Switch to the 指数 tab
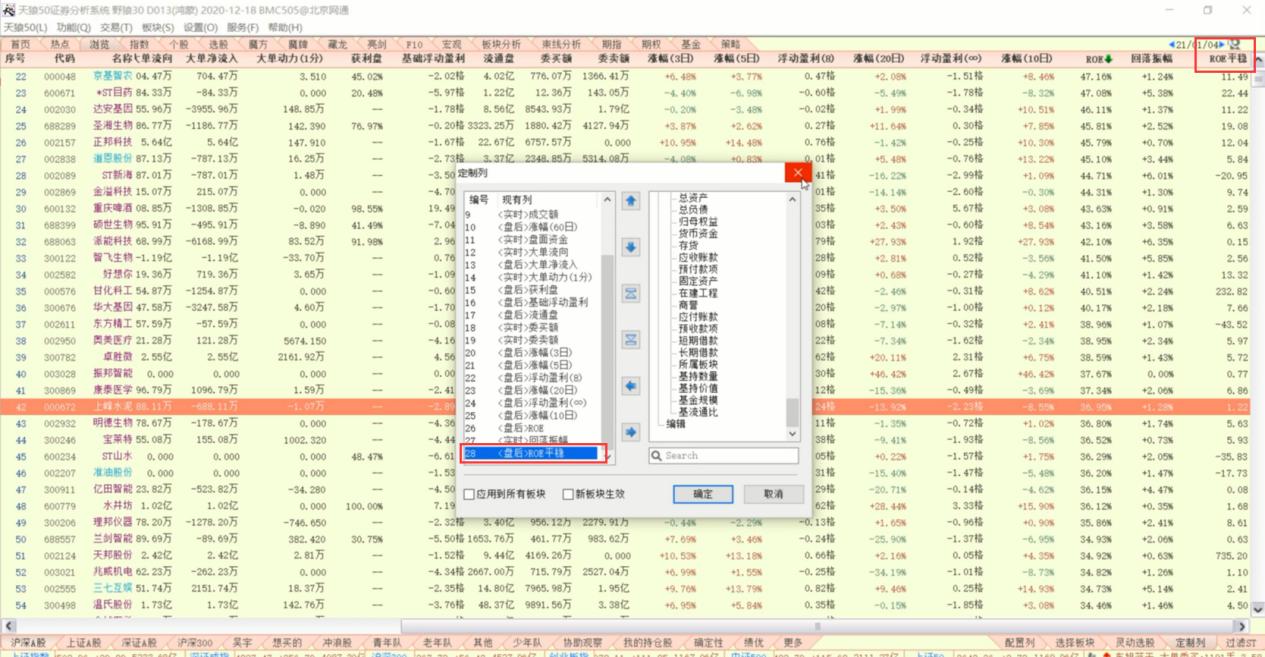The image size is (1265, 657). pyautogui.click(x=139, y=44)
